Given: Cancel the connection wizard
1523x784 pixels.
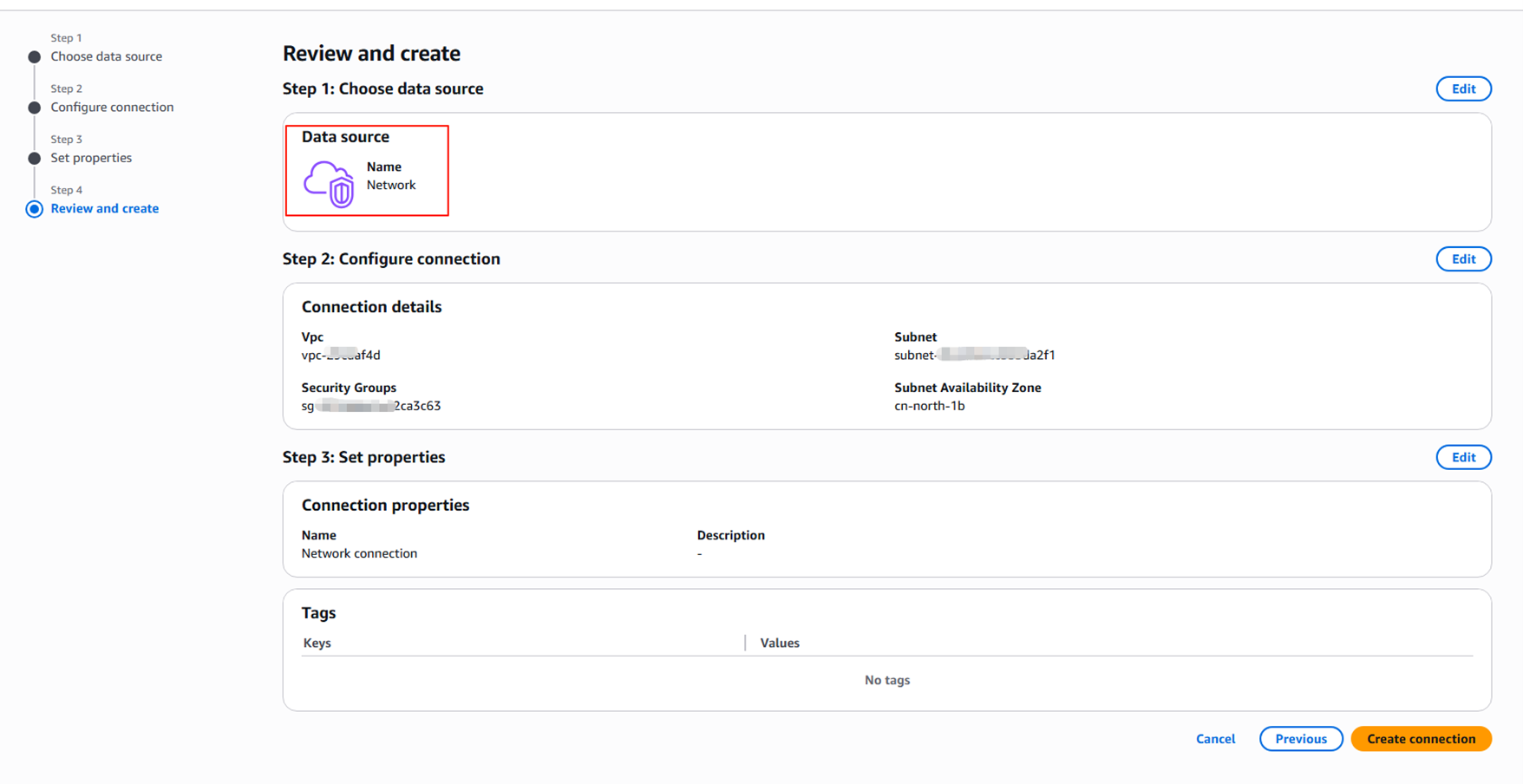Looking at the screenshot, I should tap(1215, 739).
